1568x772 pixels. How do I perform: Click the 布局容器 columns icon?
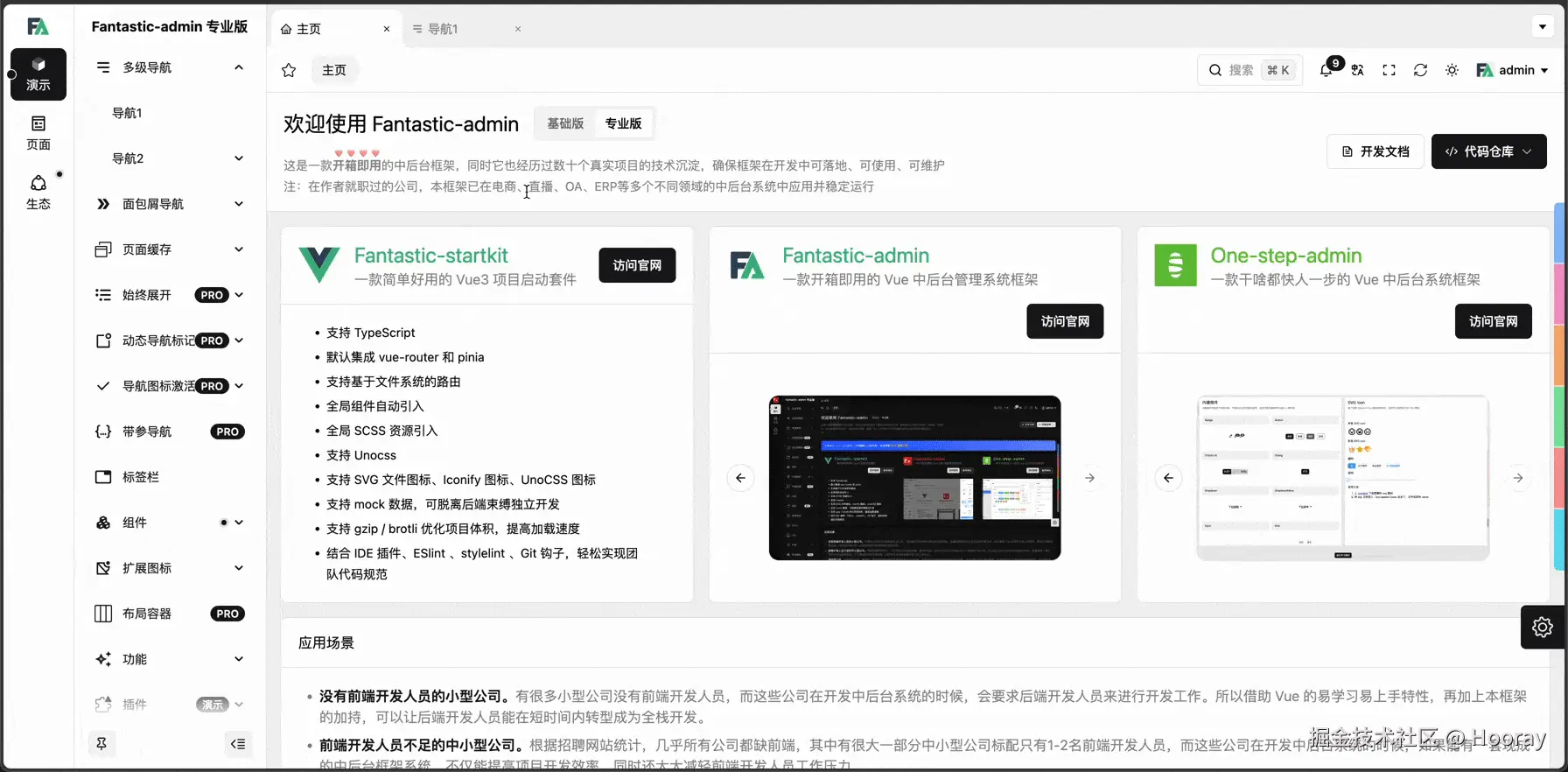(103, 614)
